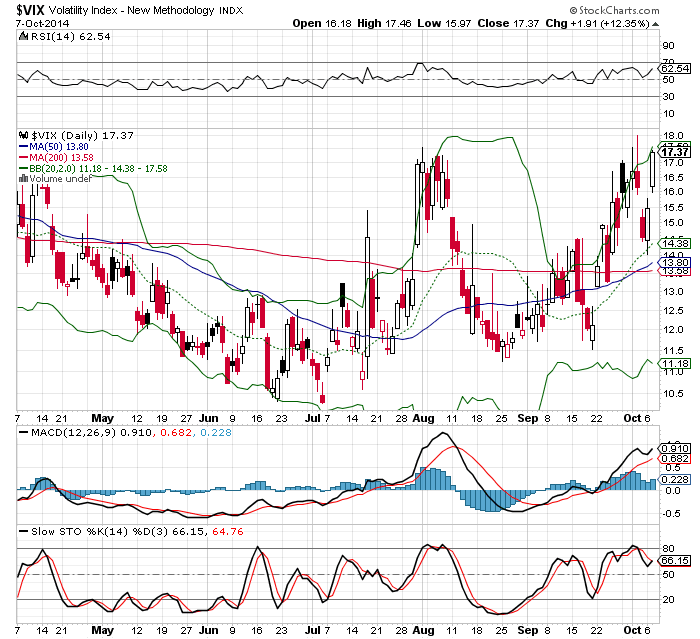The height and width of the screenshot is (639, 700).
Task: Click the 13.58 MA(200) price tag
Action: [x=675, y=271]
